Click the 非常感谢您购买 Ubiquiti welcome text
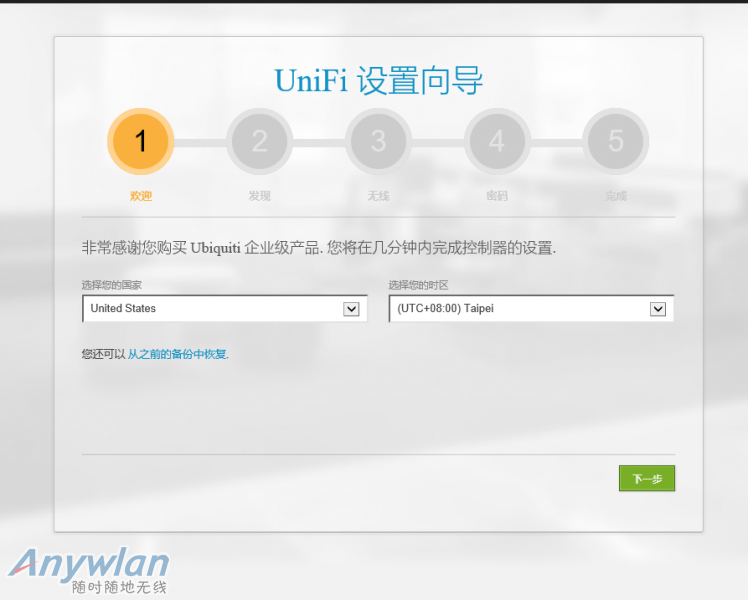Viewport: 748px width, 600px height. [319, 248]
